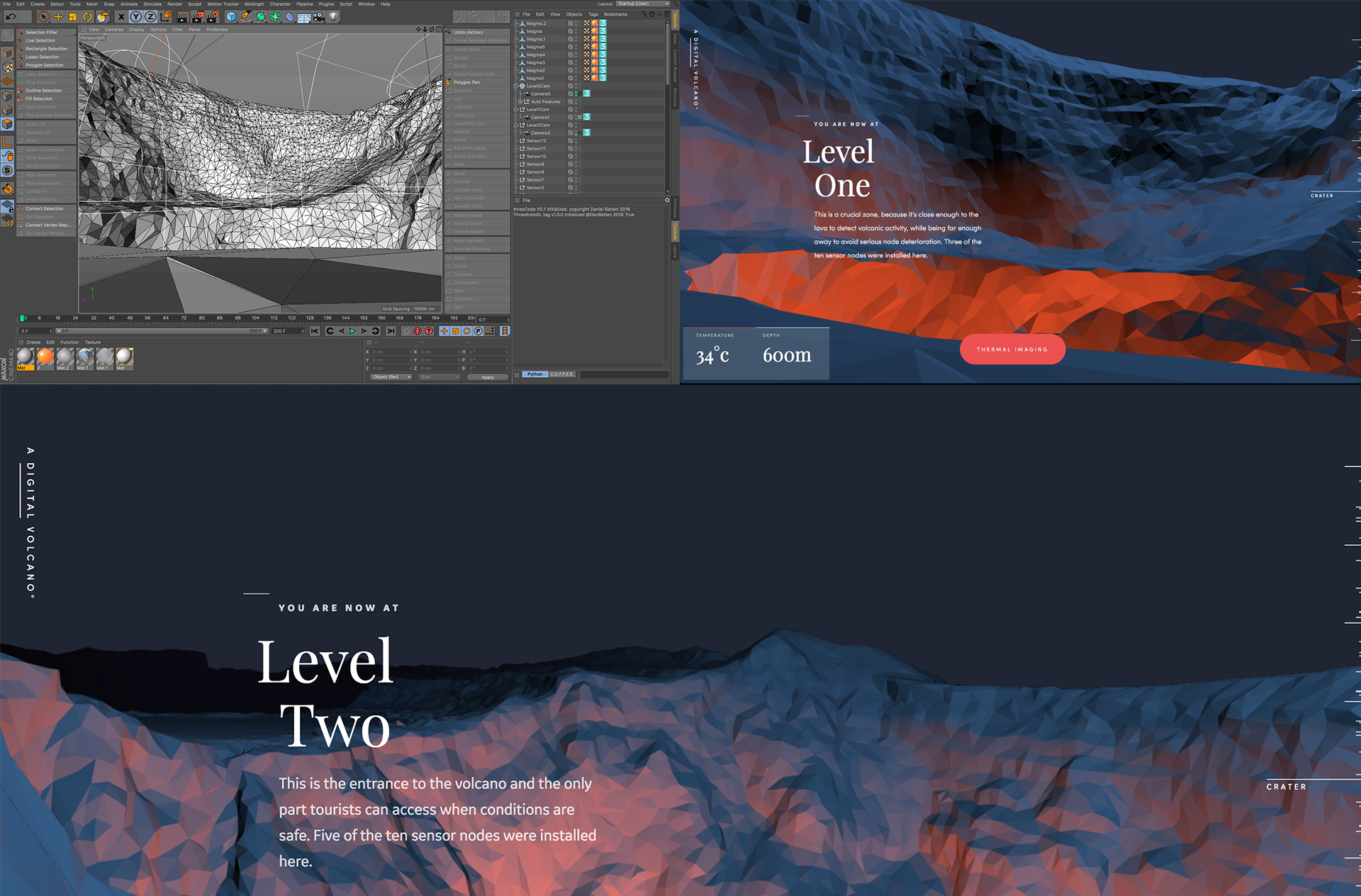Add a Light bulb object icon
The height and width of the screenshot is (896, 1361).
click(x=333, y=17)
